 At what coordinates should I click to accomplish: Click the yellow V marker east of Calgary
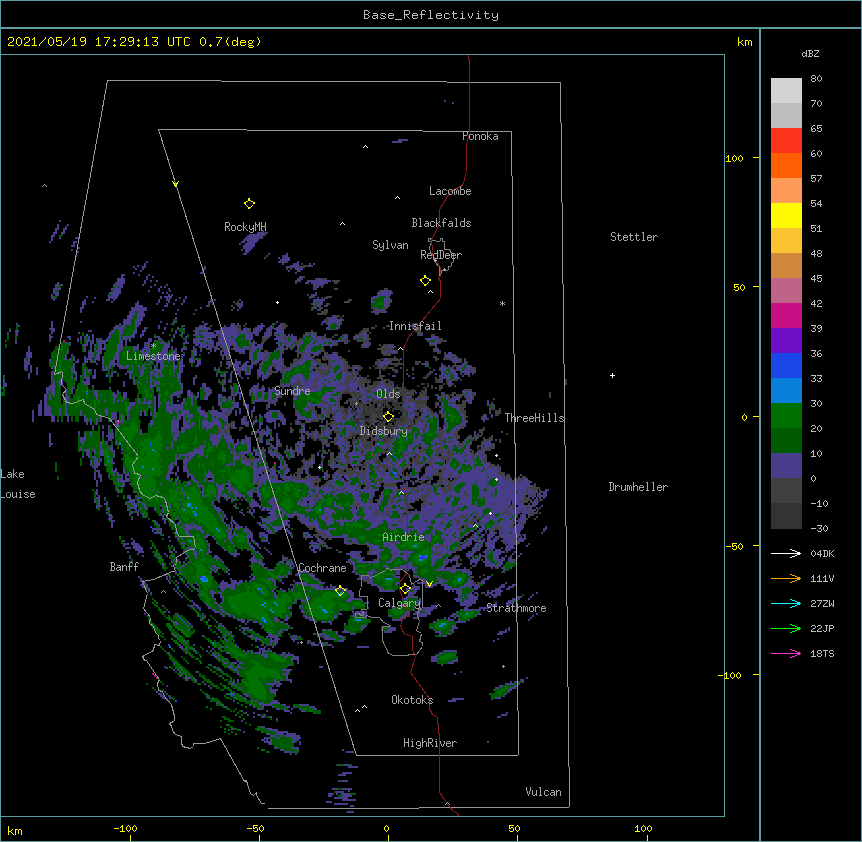(429, 584)
